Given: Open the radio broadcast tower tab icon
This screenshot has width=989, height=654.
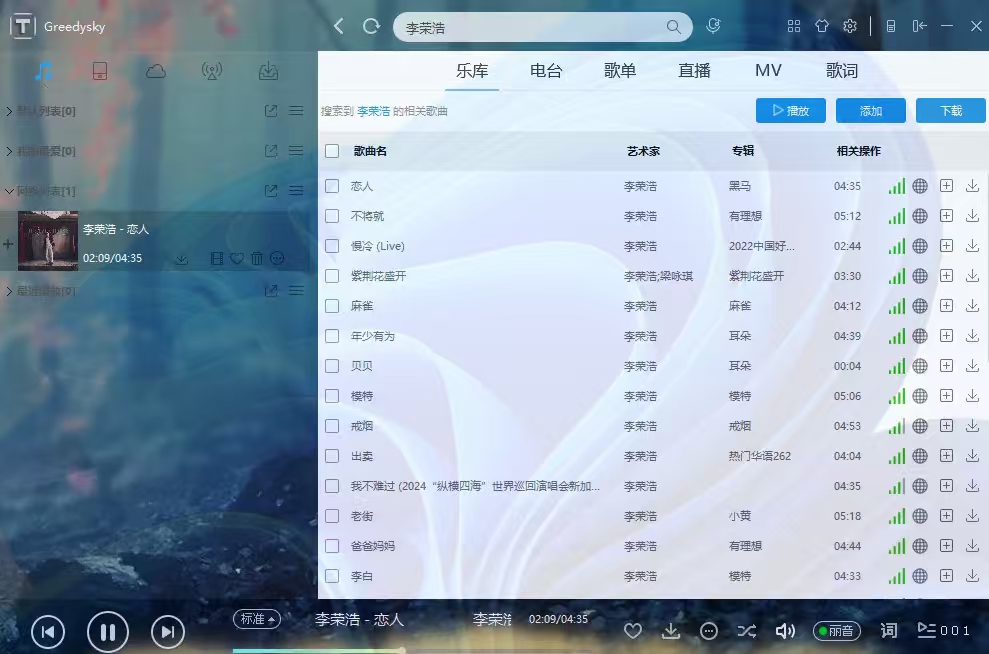Looking at the screenshot, I should 212,71.
